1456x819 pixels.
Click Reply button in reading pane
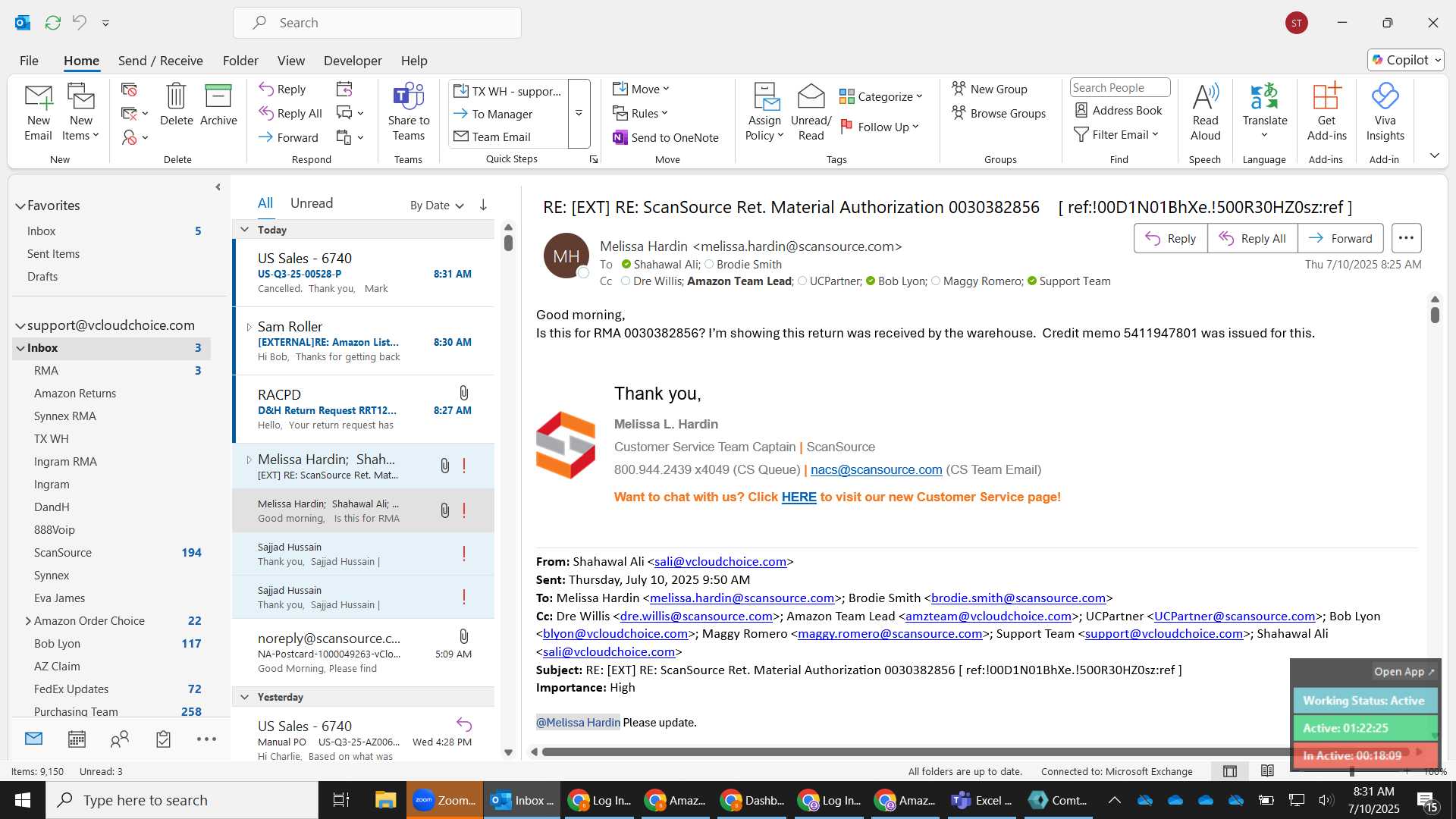1170,238
